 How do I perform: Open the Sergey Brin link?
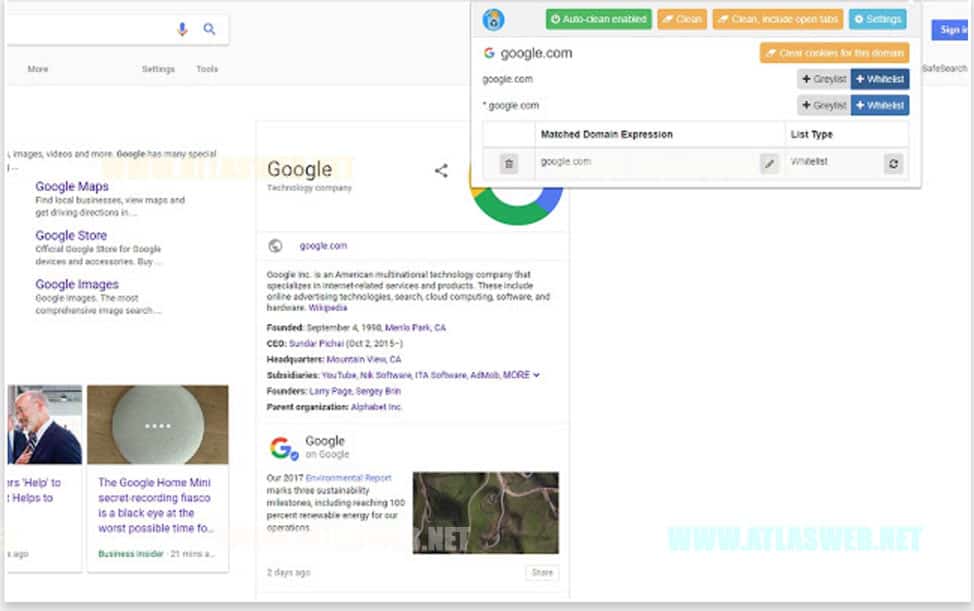click(x=378, y=391)
